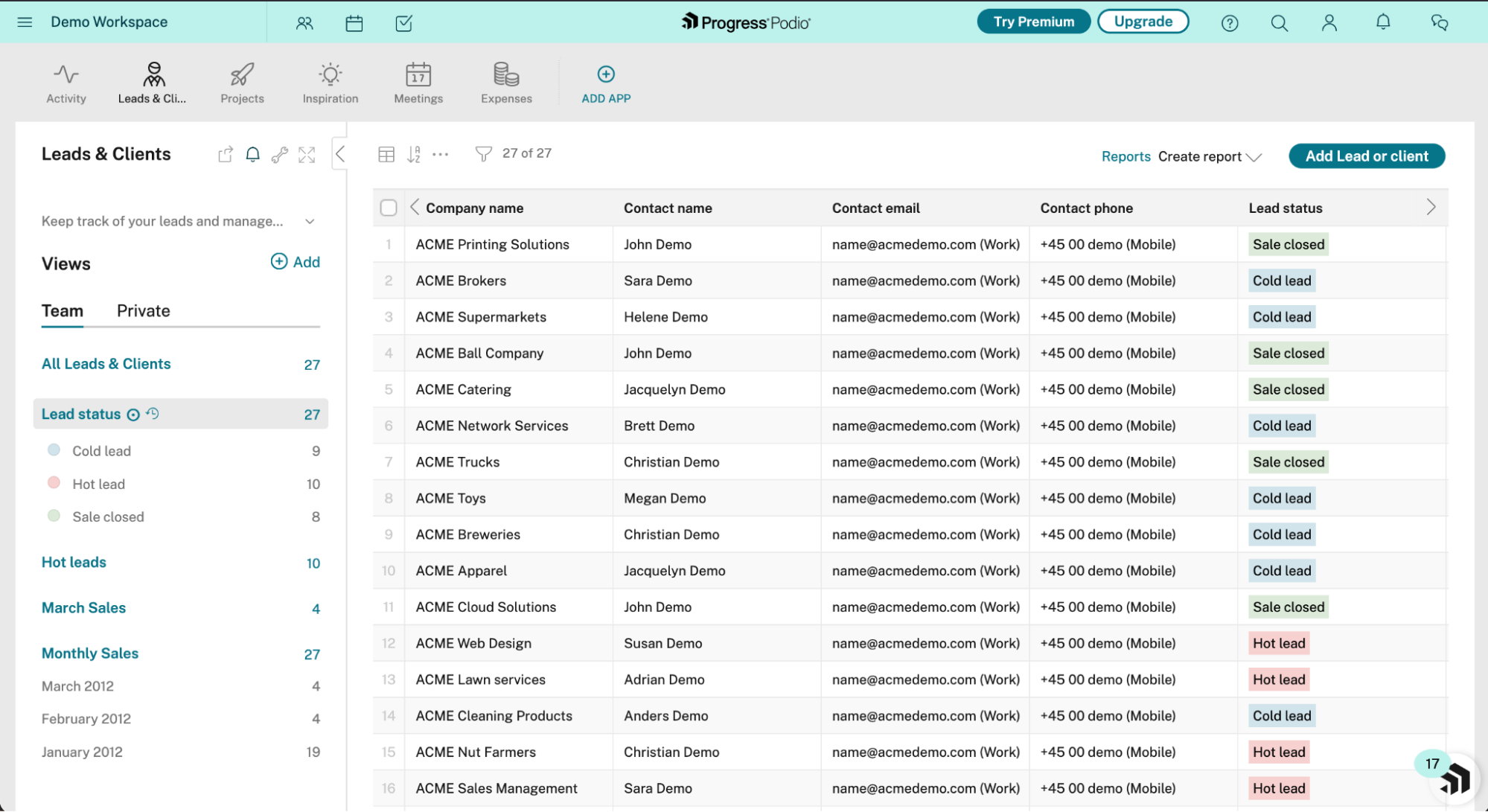This screenshot has height=812, width=1488.
Task: Click Cold lead tag for ACME Brokers
Action: click(1282, 281)
